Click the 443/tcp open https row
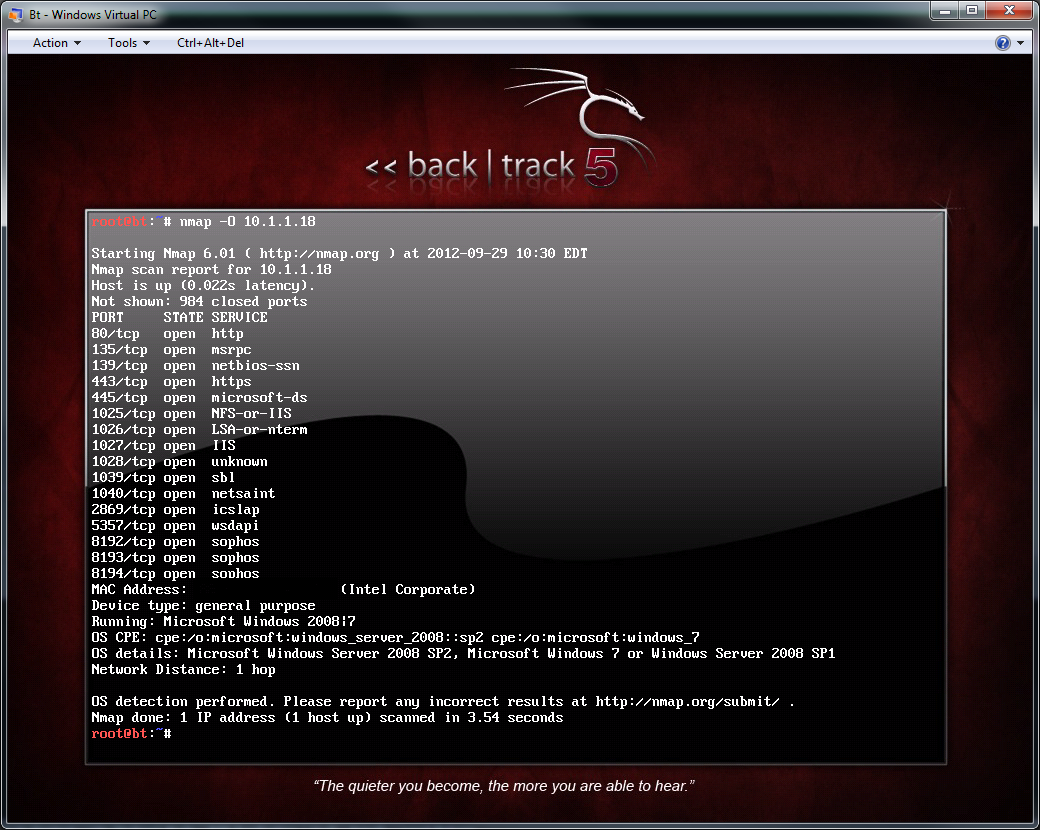The image size is (1040, 830). tap(171, 381)
